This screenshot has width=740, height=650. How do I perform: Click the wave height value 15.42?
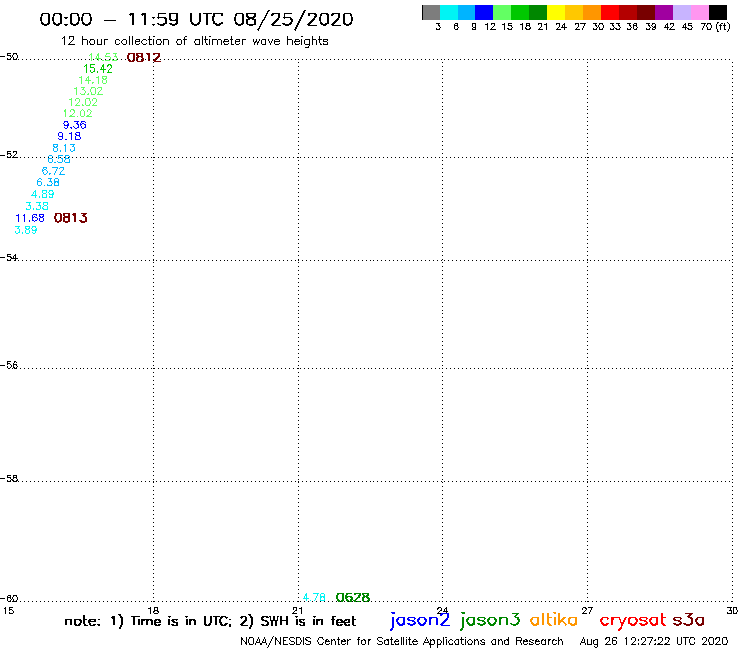(x=98, y=68)
